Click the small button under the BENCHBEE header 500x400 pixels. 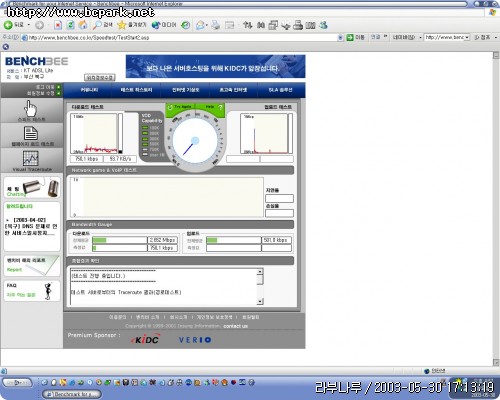100,78
